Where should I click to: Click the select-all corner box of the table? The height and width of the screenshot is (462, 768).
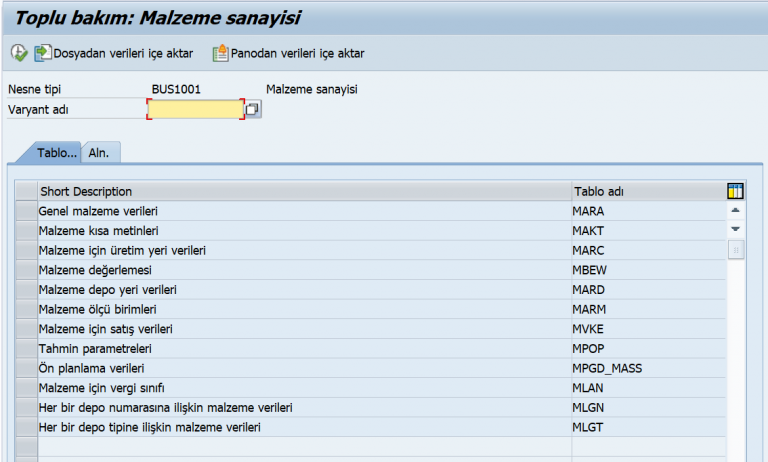point(26,191)
